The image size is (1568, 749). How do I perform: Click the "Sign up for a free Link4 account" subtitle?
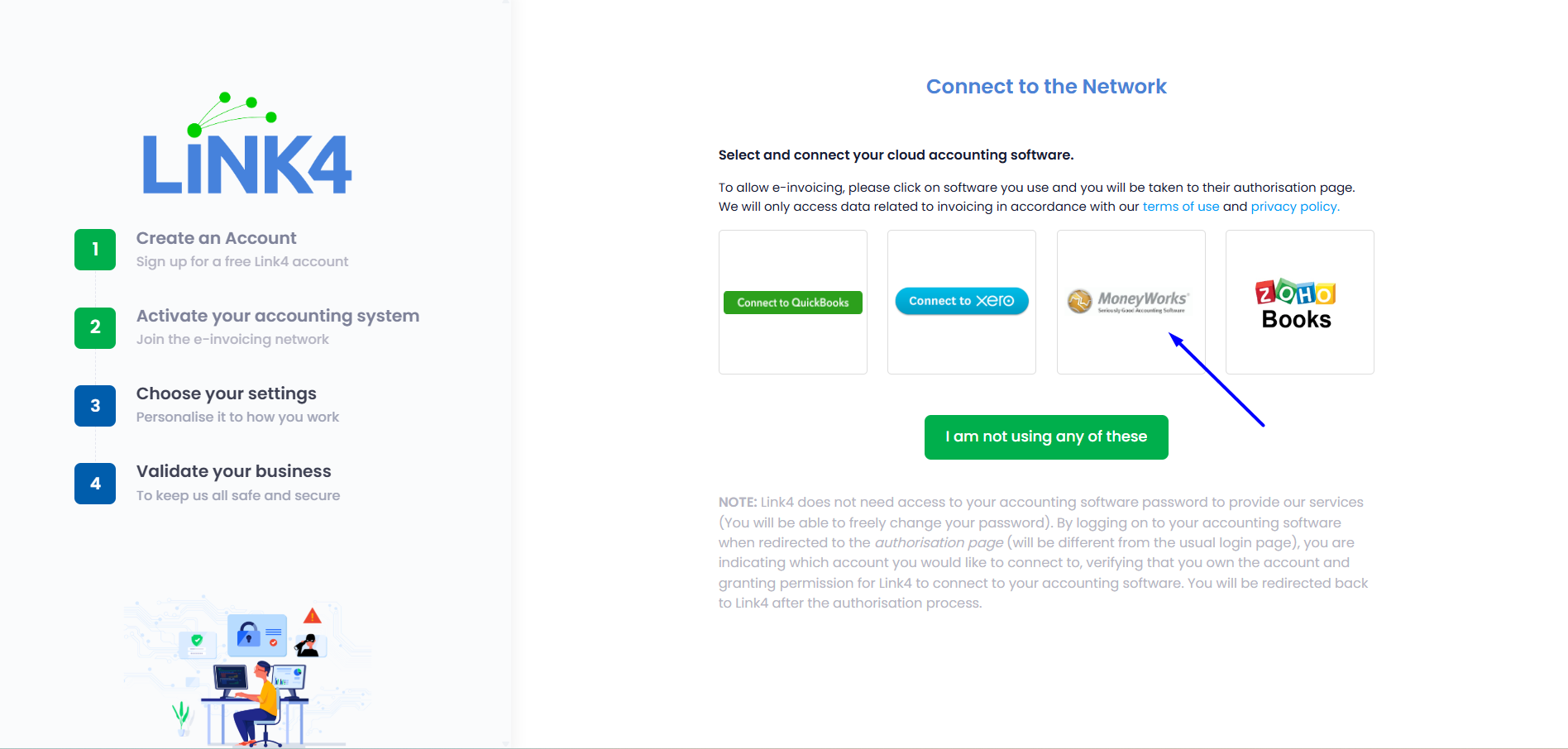pos(242,261)
